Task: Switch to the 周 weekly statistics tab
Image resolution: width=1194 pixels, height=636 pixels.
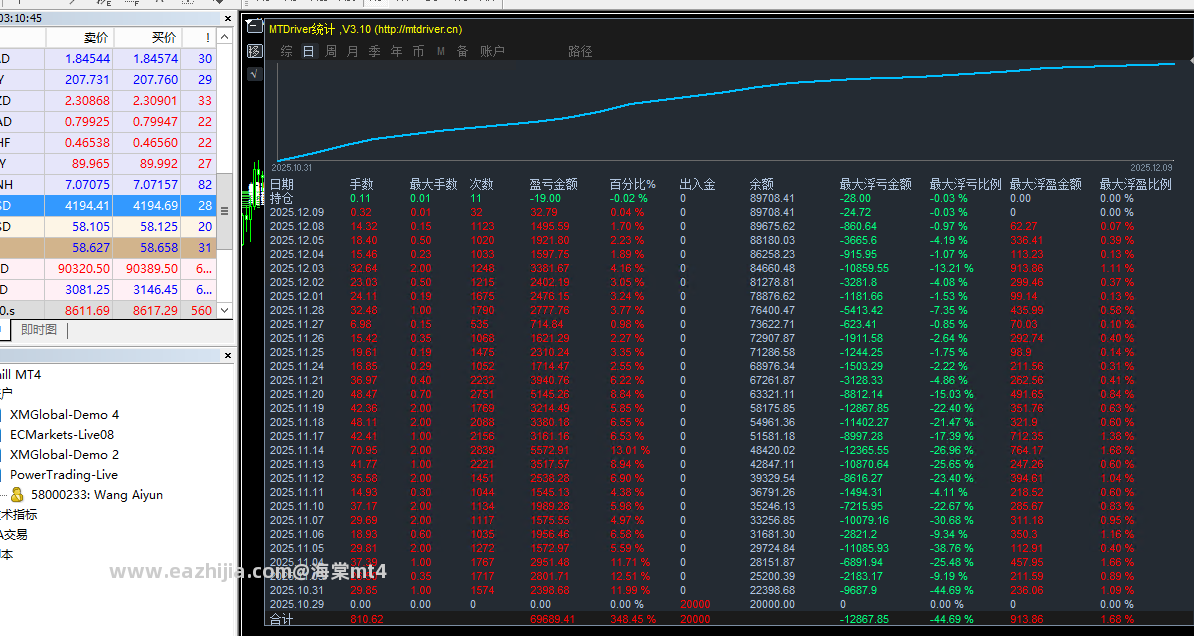Action: click(330, 51)
